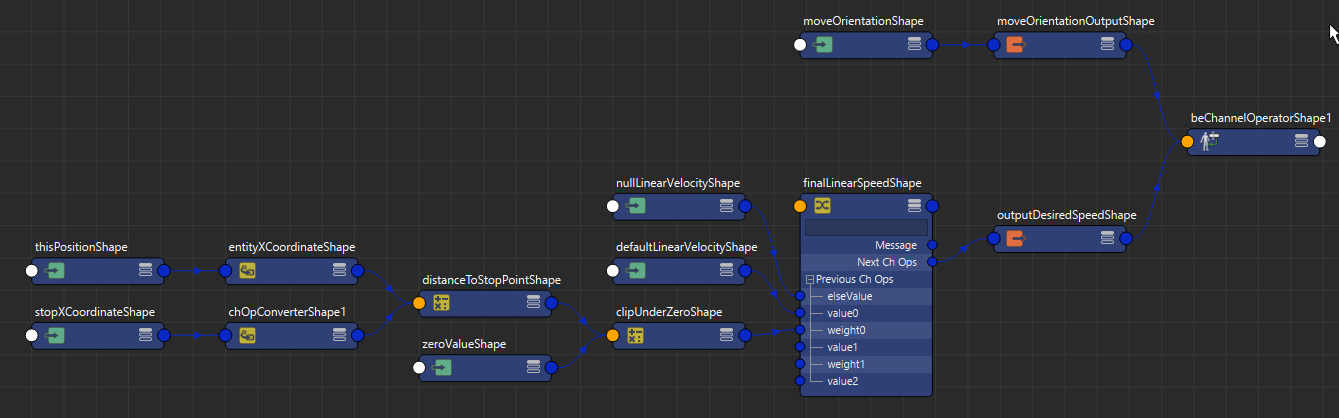Image resolution: width=1339 pixels, height=418 pixels.
Task: Click the value1 input port
Action: coord(800,347)
